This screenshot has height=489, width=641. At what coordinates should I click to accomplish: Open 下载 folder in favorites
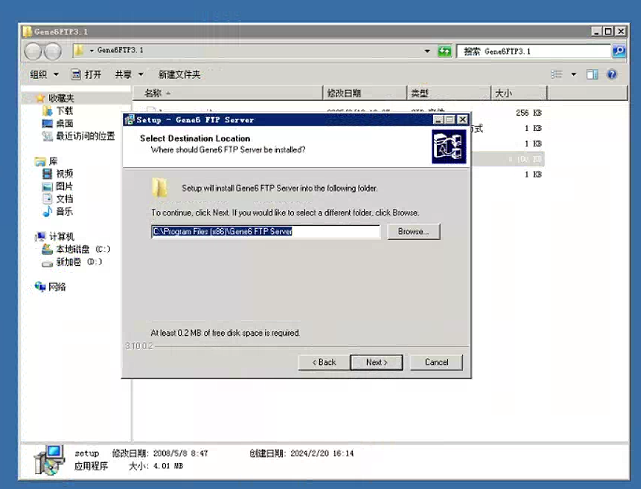pos(63,111)
